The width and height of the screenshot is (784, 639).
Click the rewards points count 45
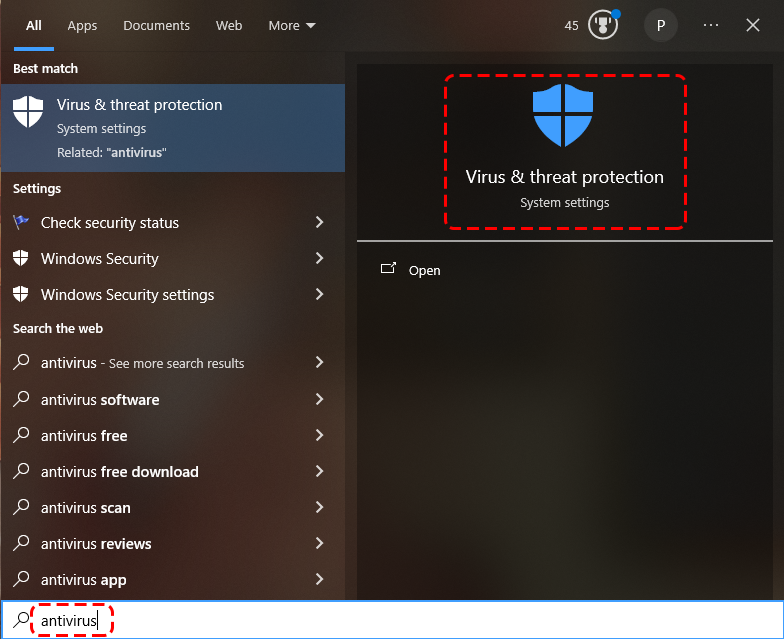pyautogui.click(x=572, y=26)
